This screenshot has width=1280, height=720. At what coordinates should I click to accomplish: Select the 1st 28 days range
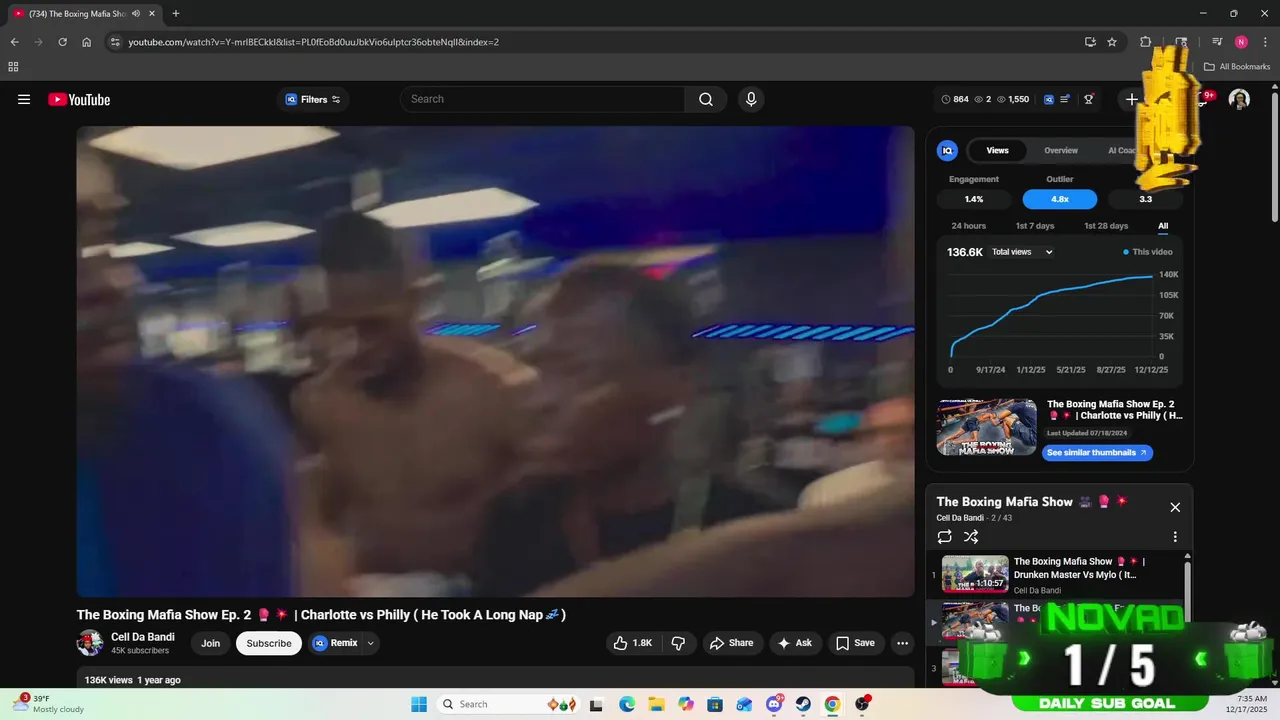[x=1106, y=226]
